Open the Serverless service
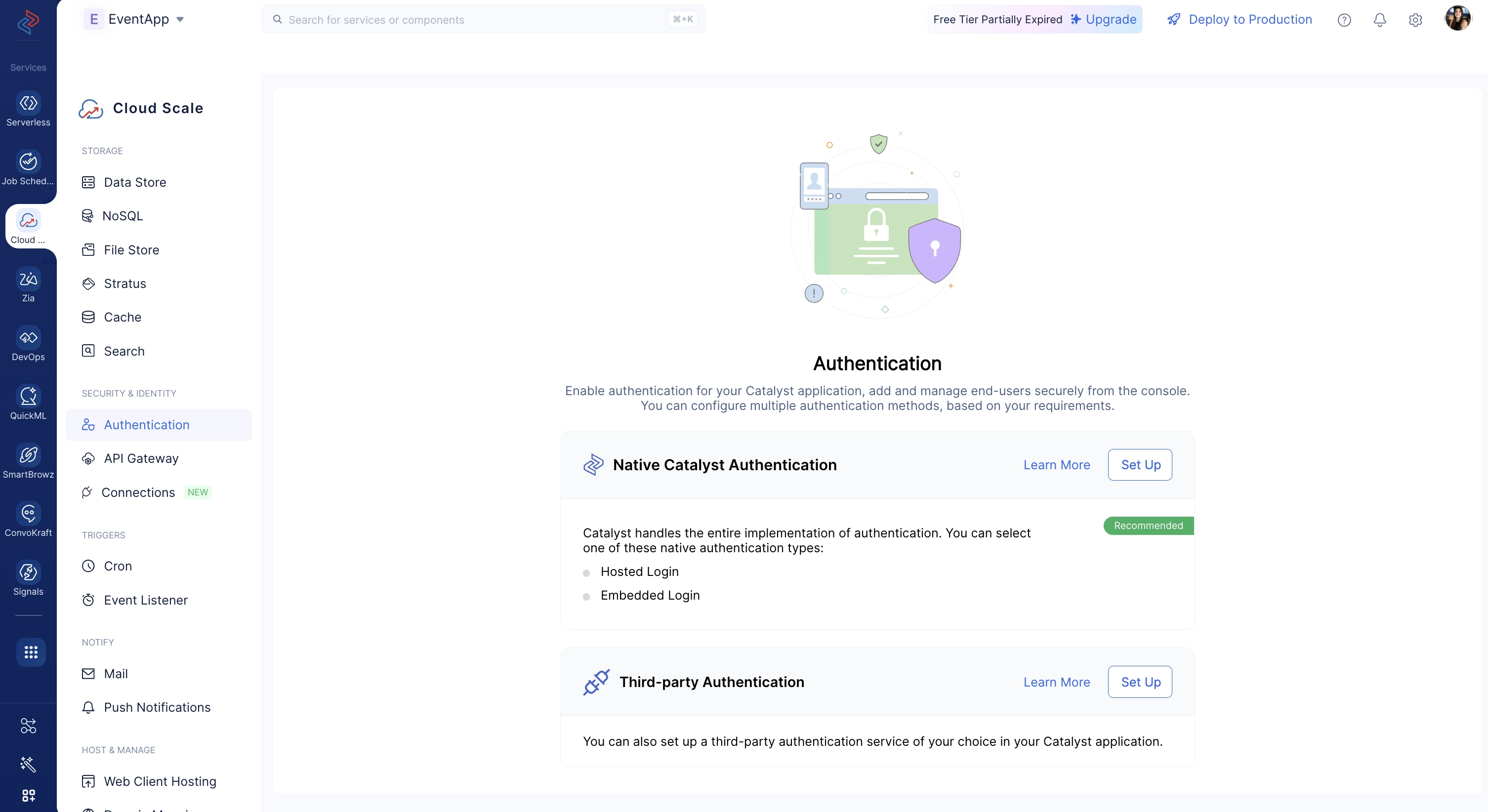1488x812 pixels. click(x=28, y=109)
